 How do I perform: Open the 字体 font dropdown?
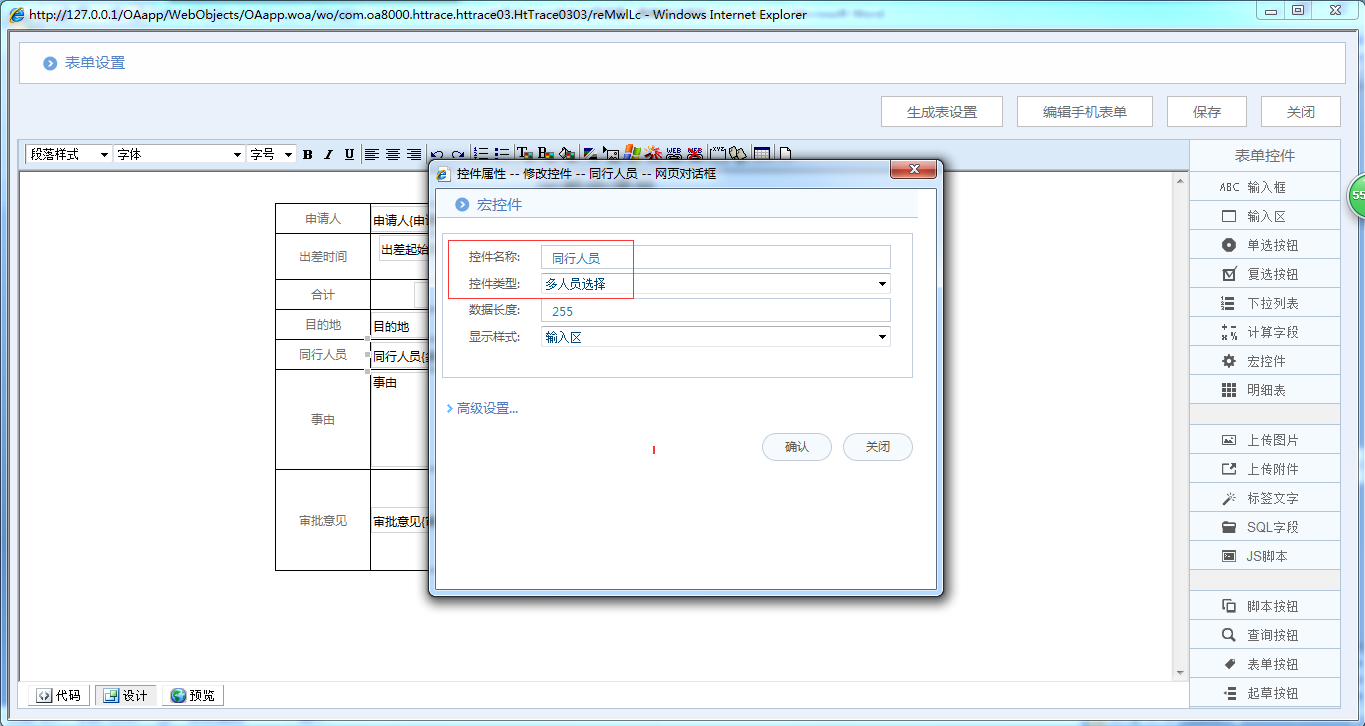coord(179,154)
